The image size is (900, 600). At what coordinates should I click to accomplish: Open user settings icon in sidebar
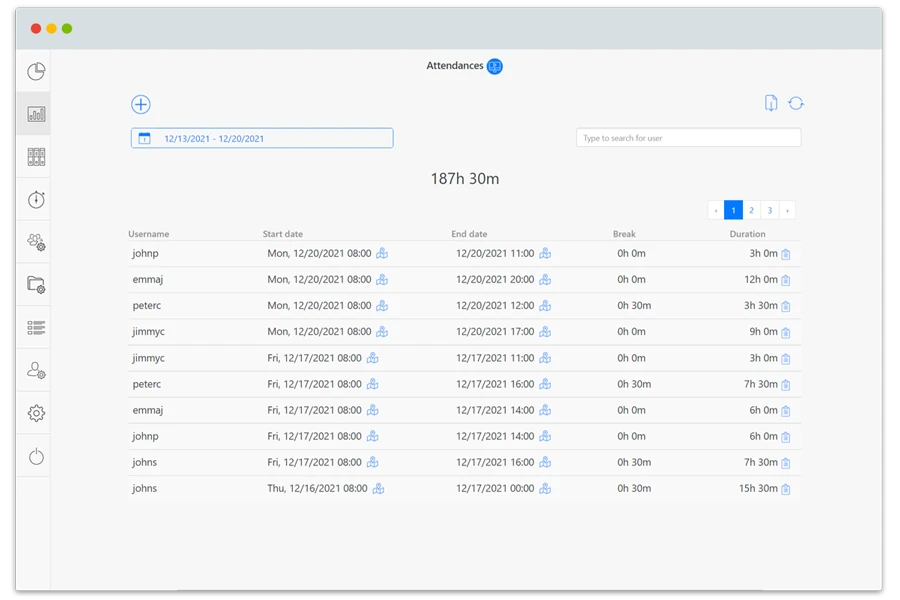36,371
